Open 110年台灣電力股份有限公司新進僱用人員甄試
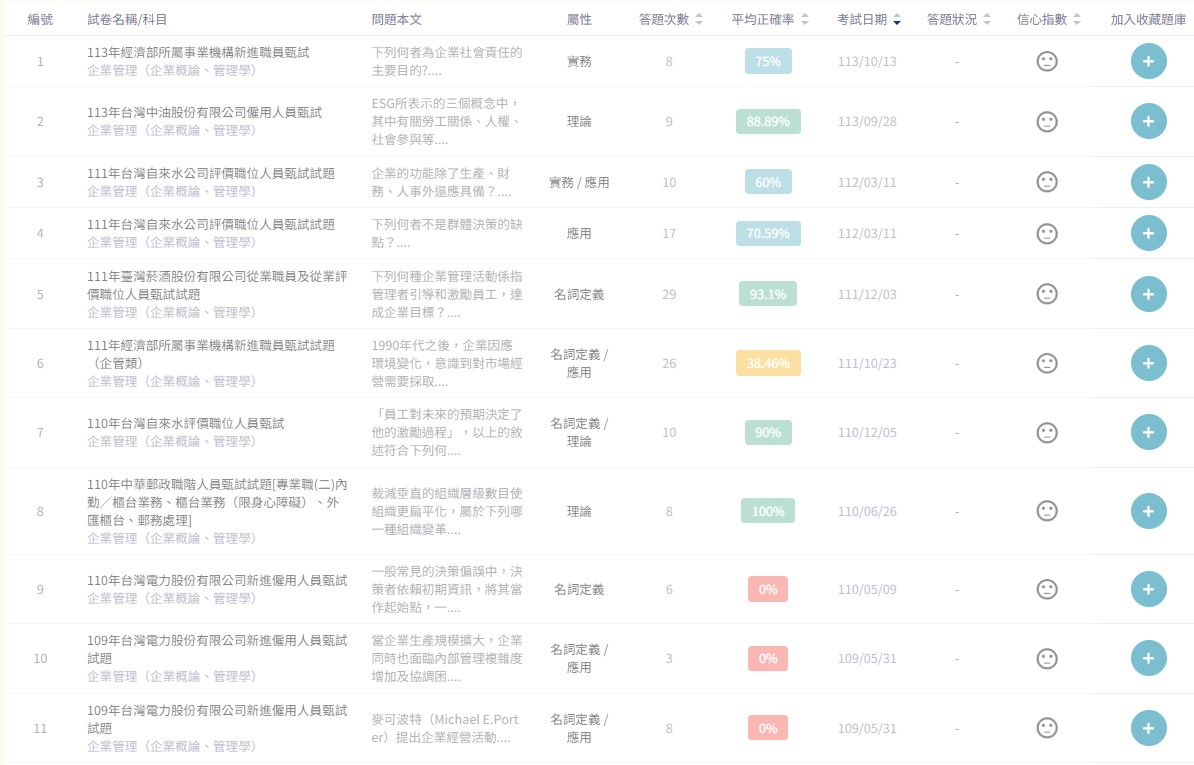Viewport: 1194px width, 765px height. pyautogui.click(x=217, y=580)
